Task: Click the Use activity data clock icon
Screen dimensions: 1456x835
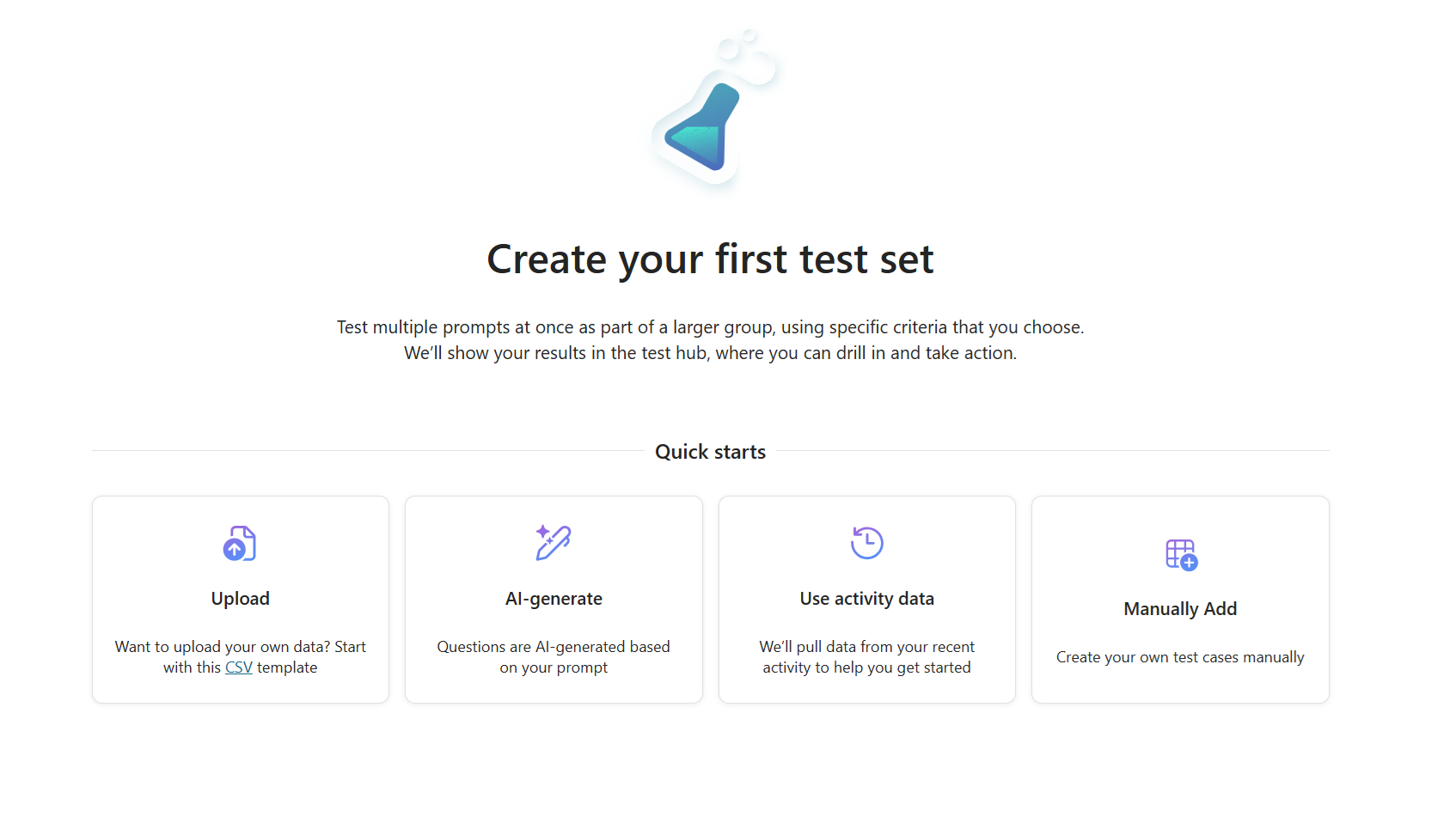Action: tap(866, 543)
